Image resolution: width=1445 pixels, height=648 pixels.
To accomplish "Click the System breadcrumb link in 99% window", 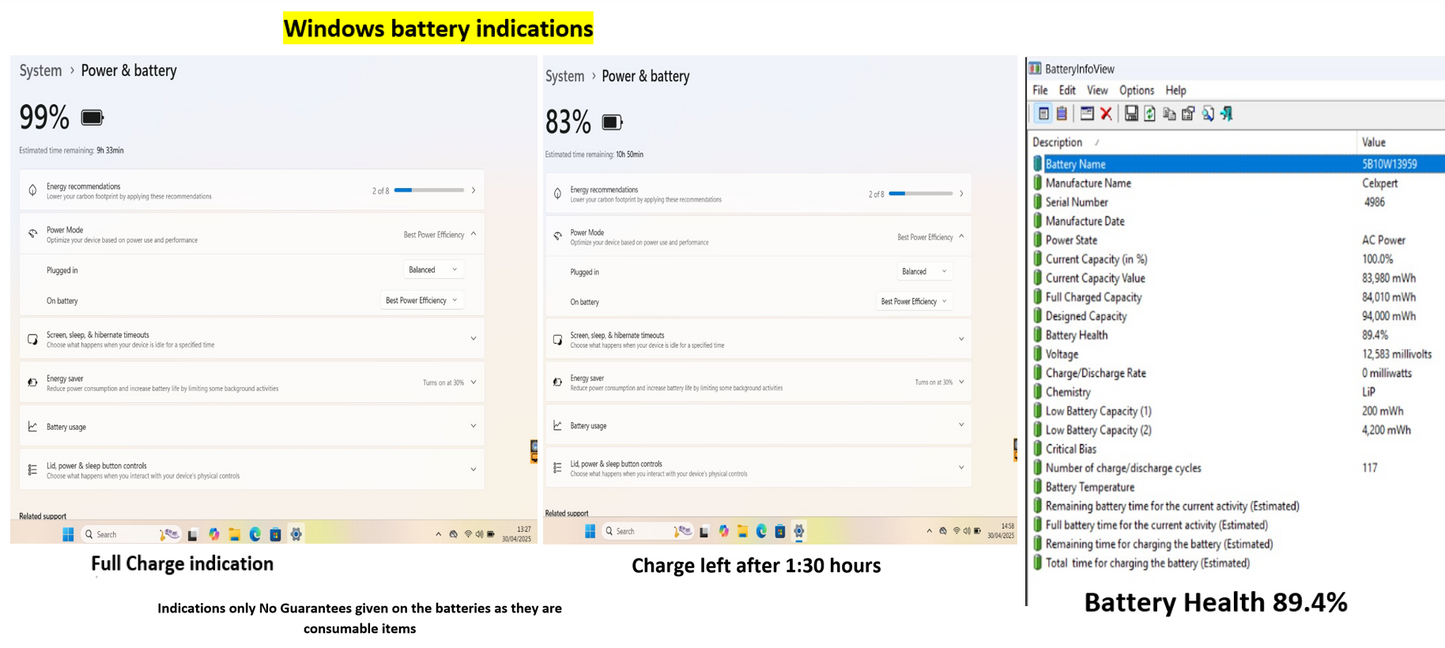I will pos(41,71).
